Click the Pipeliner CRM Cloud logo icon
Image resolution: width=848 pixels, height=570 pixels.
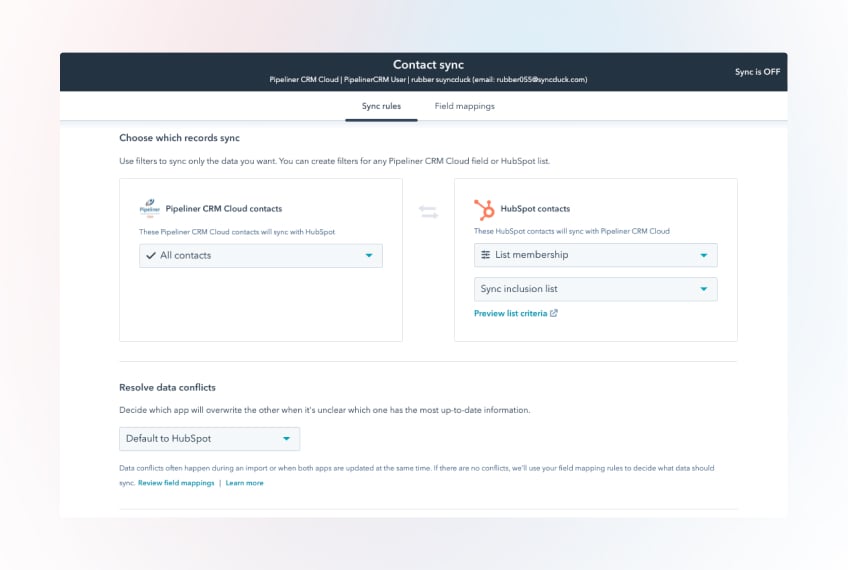[x=149, y=208]
